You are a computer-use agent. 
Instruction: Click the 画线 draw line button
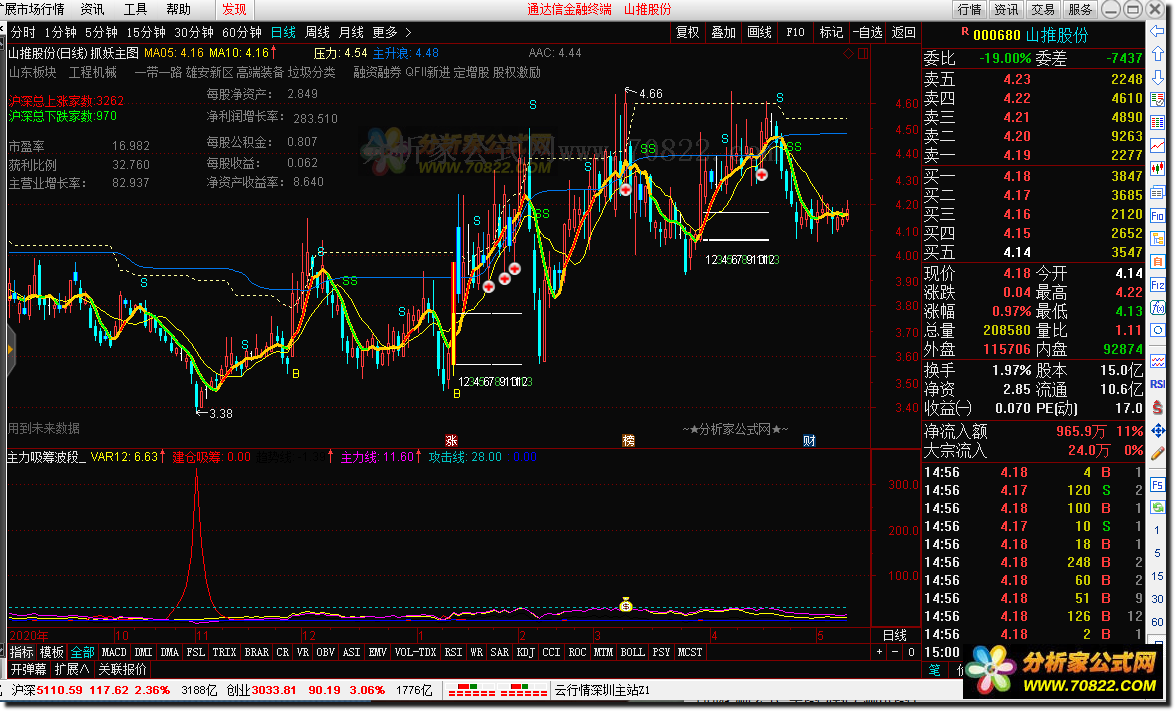[760, 32]
